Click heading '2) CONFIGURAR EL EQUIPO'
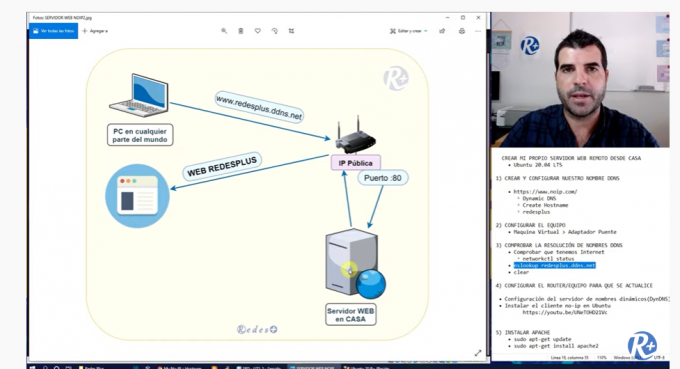Image resolution: width=680 pixels, height=369 pixels. click(530, 225)
